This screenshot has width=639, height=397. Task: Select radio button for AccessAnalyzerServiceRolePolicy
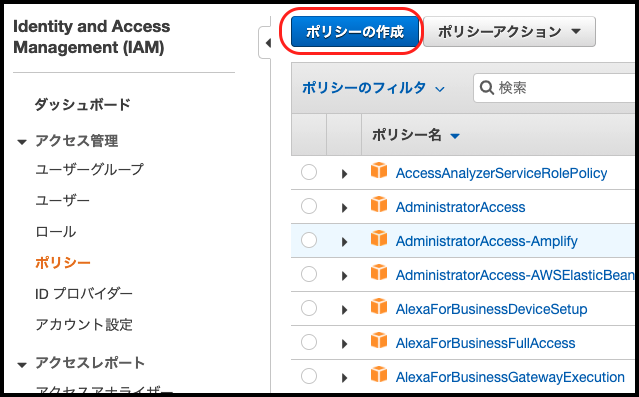pyautogui.click(x=309, y=172)
